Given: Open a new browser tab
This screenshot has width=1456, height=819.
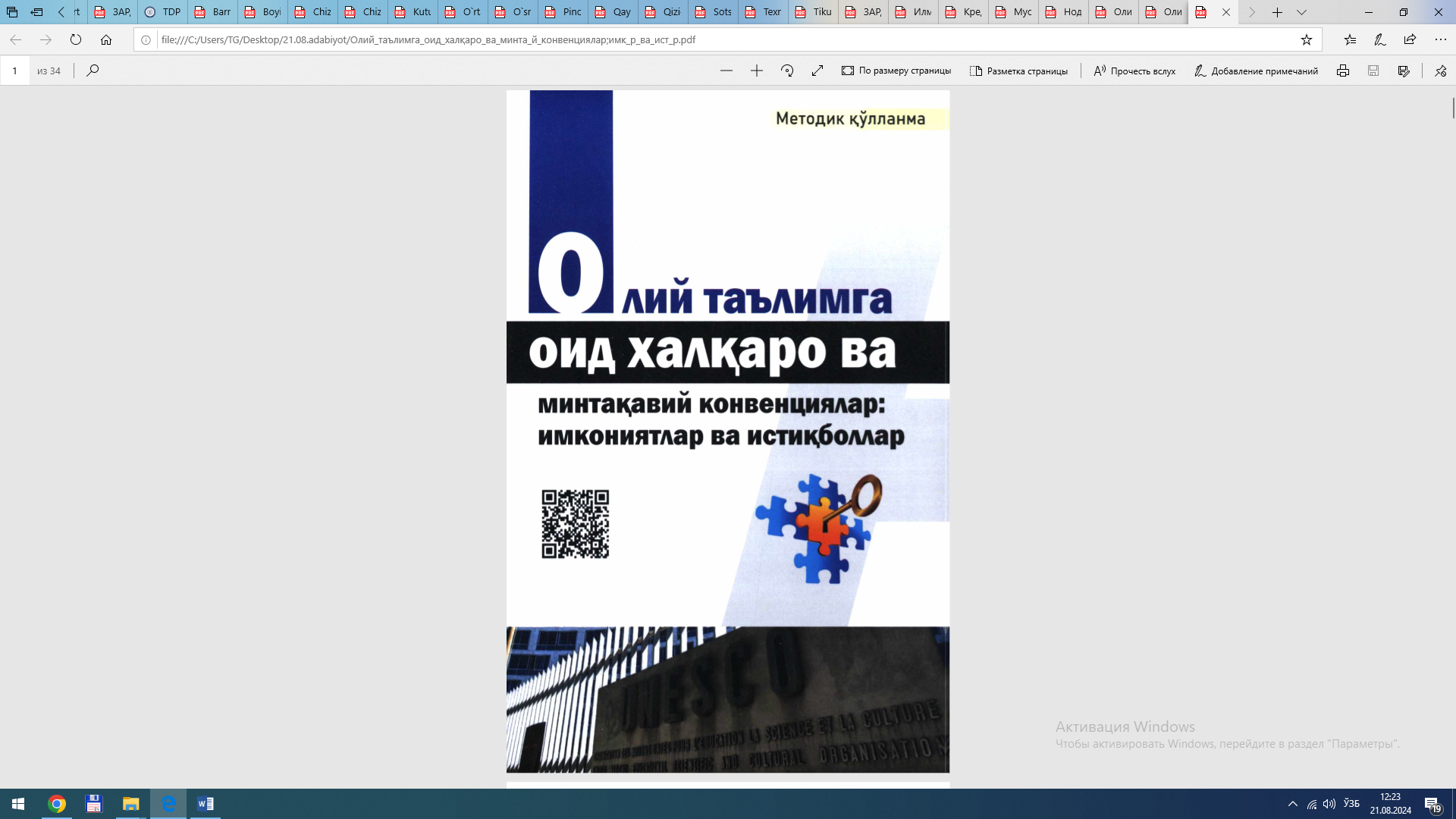Looking at the screenshot, I should coord(1277,13).
